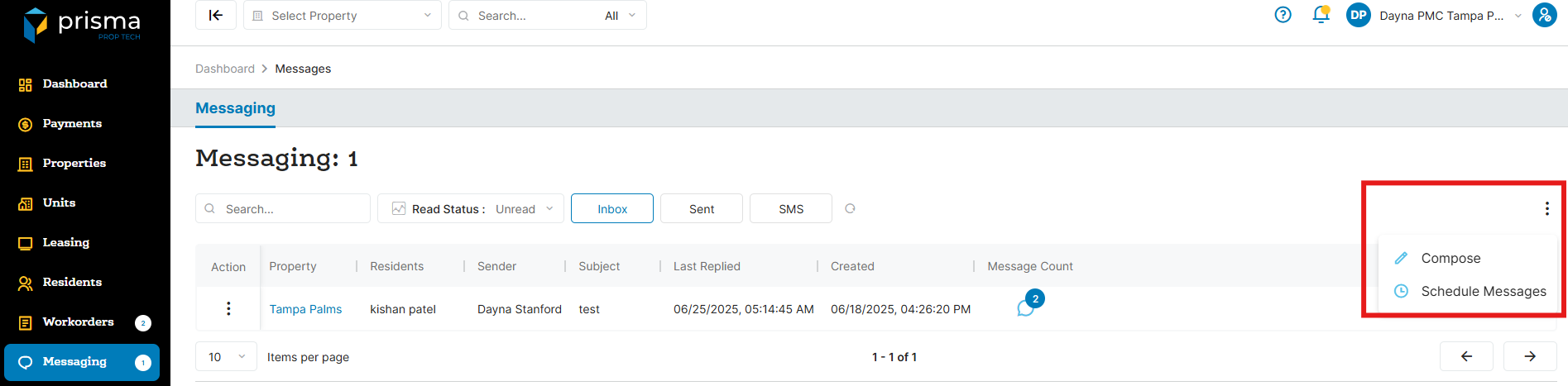Screen dimensions: 1568x386
Task: Open the three-dot options menu at top right
Action: [1546, 208]
